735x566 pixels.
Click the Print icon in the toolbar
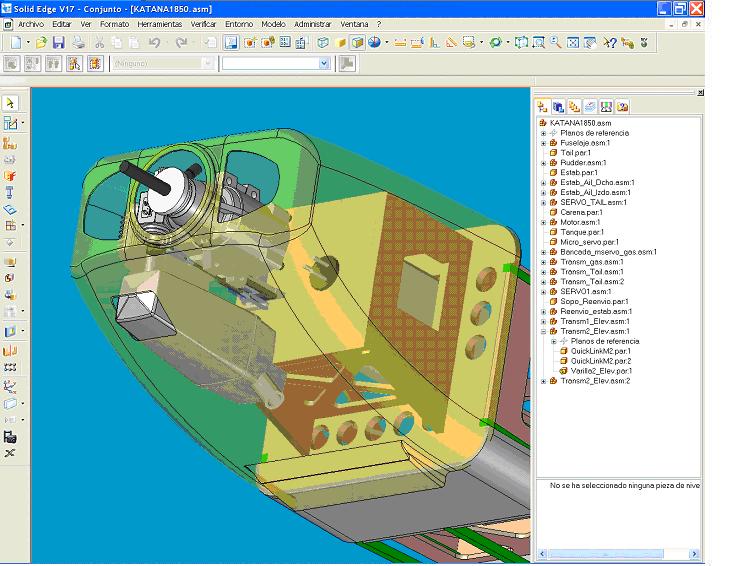pyautogui.click(x=79, y=43)
